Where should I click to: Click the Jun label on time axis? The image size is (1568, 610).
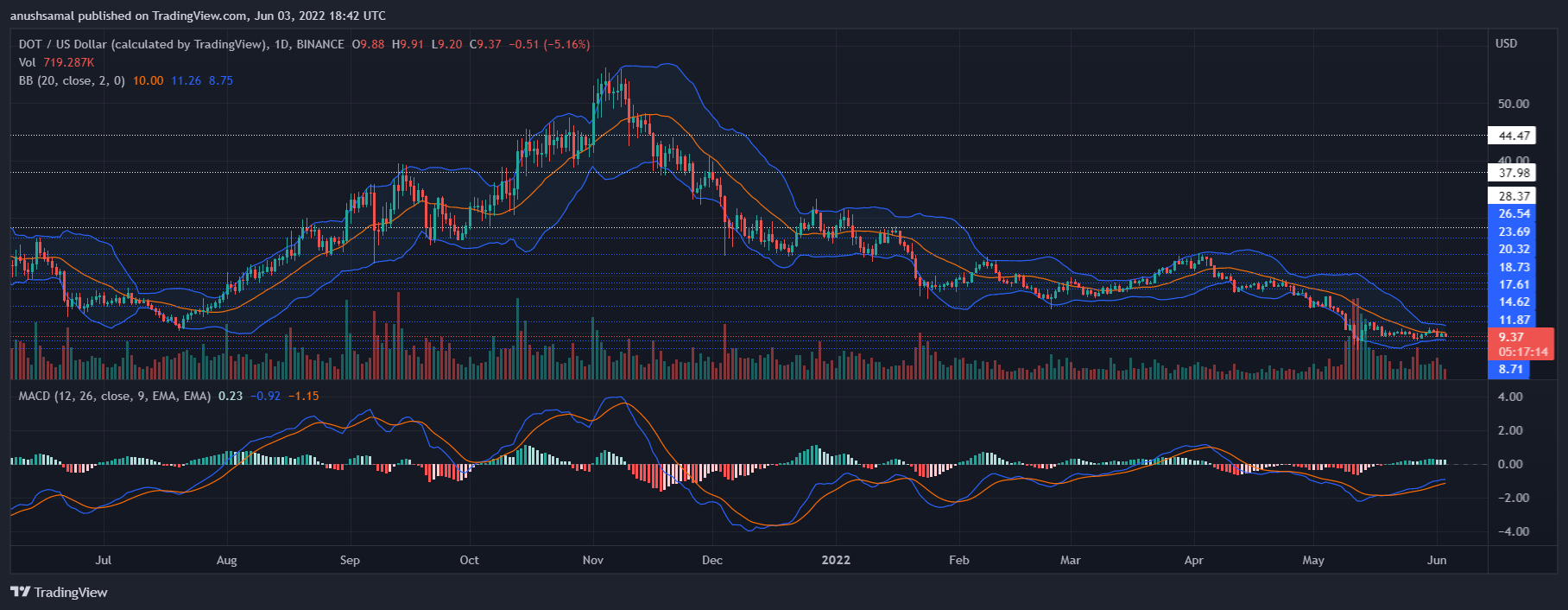point(1436,560)
